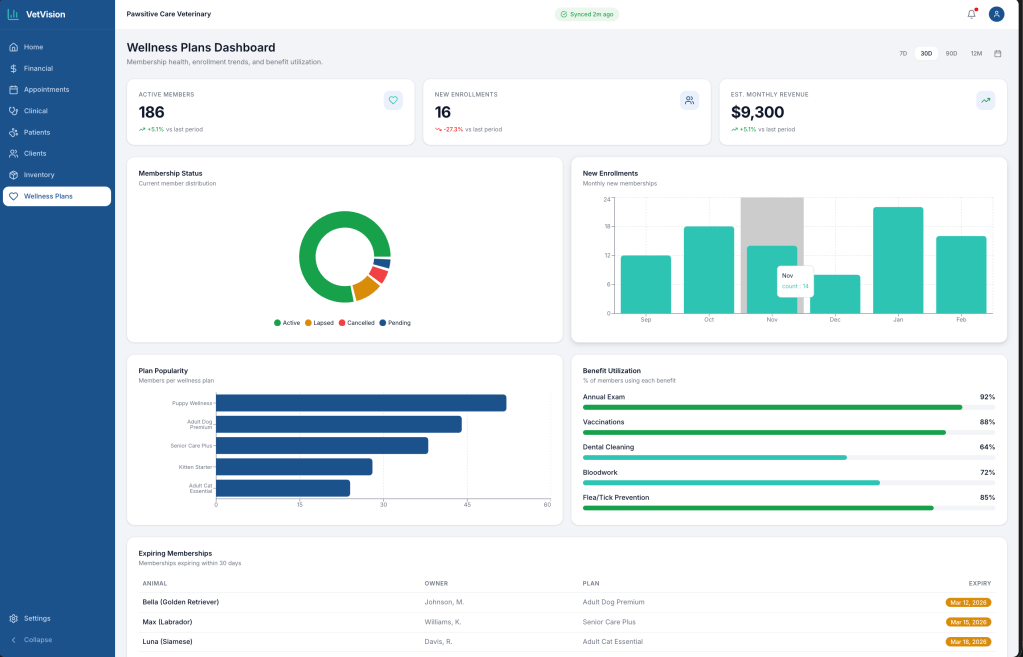This screenshot has width=1023, height=657.
Task: Open the user profile avatar
Action: (x=996, y=14)
